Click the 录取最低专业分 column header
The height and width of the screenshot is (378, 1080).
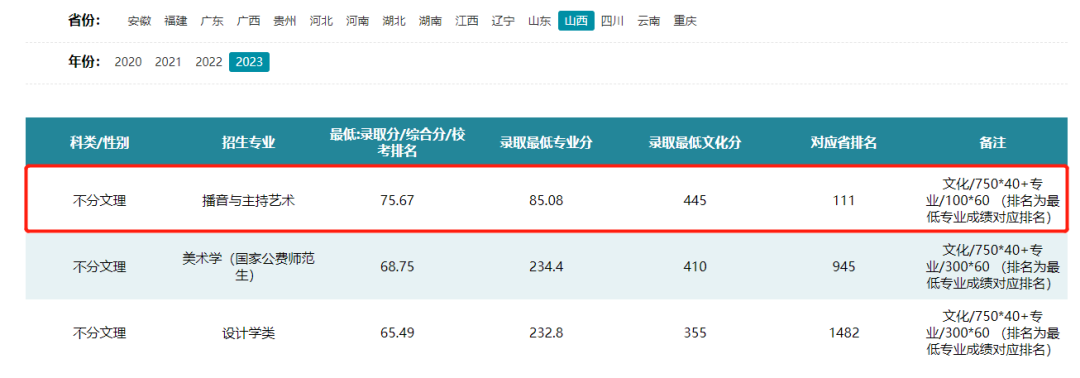click(x=546, y=143)
